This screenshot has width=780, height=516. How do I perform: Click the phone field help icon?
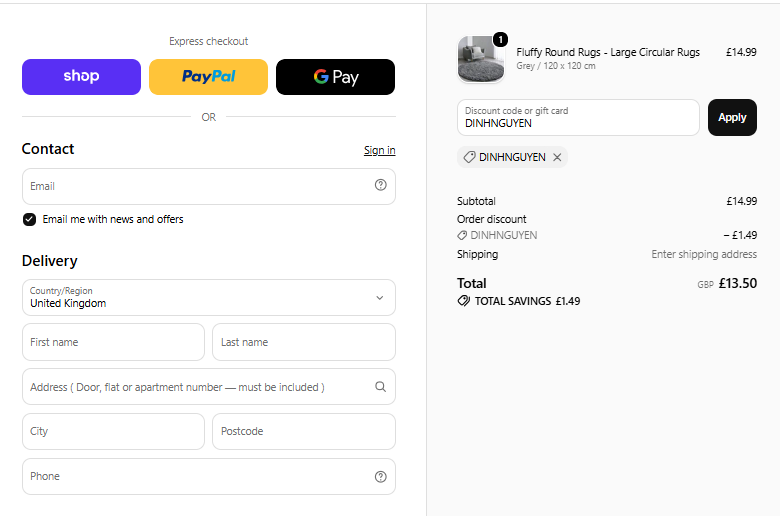tap(381, 477)
